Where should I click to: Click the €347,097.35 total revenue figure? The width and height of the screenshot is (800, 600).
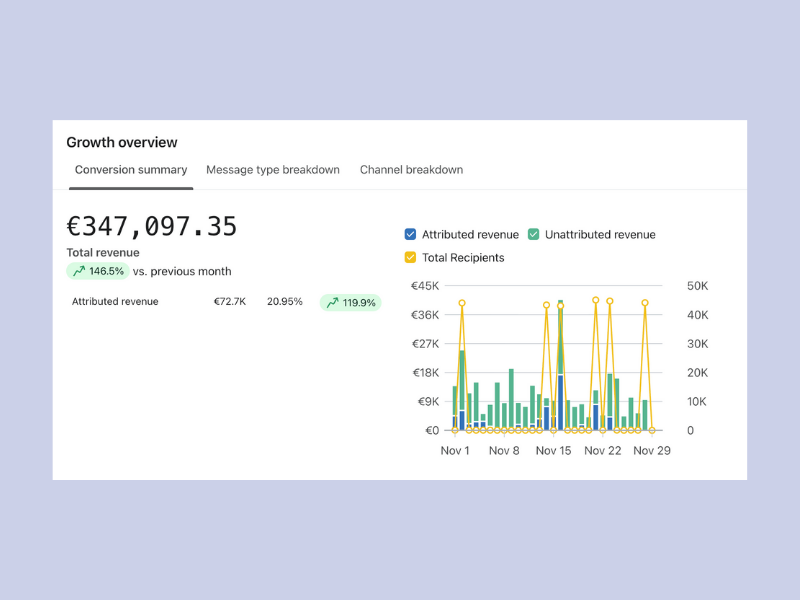[x=152, y=227]
